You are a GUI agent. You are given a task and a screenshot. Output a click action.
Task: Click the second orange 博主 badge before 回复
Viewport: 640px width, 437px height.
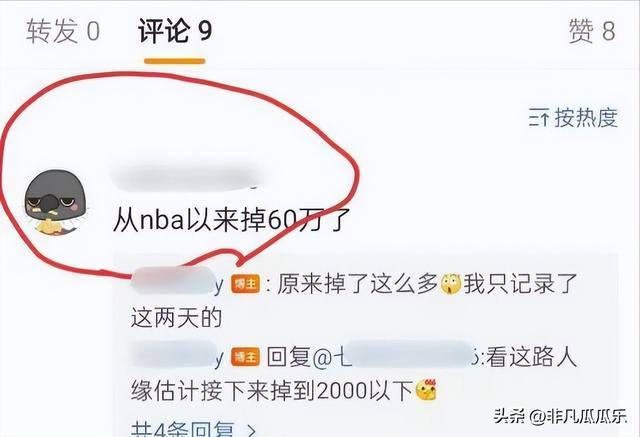point(245,357)
